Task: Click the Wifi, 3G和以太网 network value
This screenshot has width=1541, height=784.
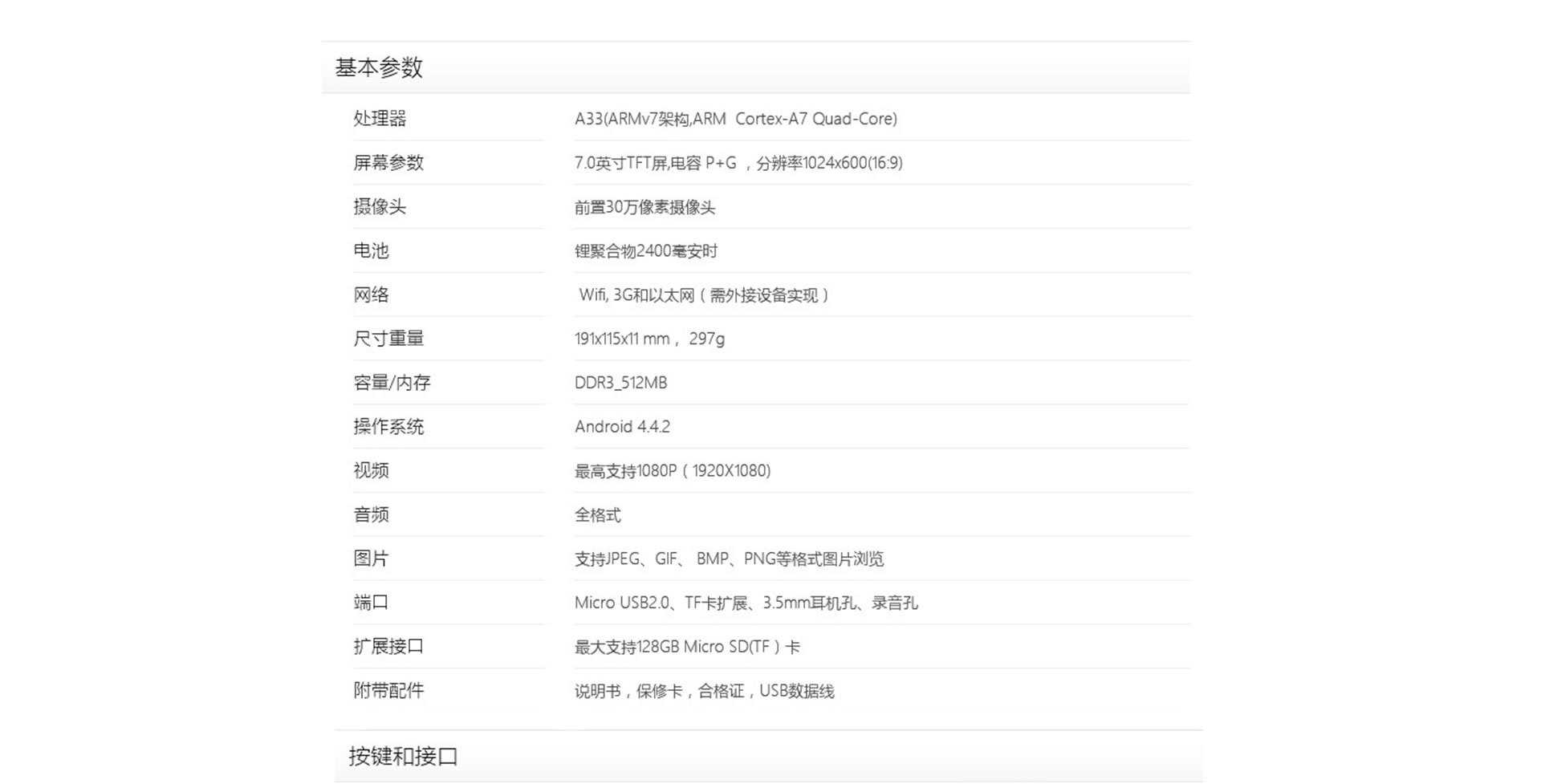Action: click(703, 295)
